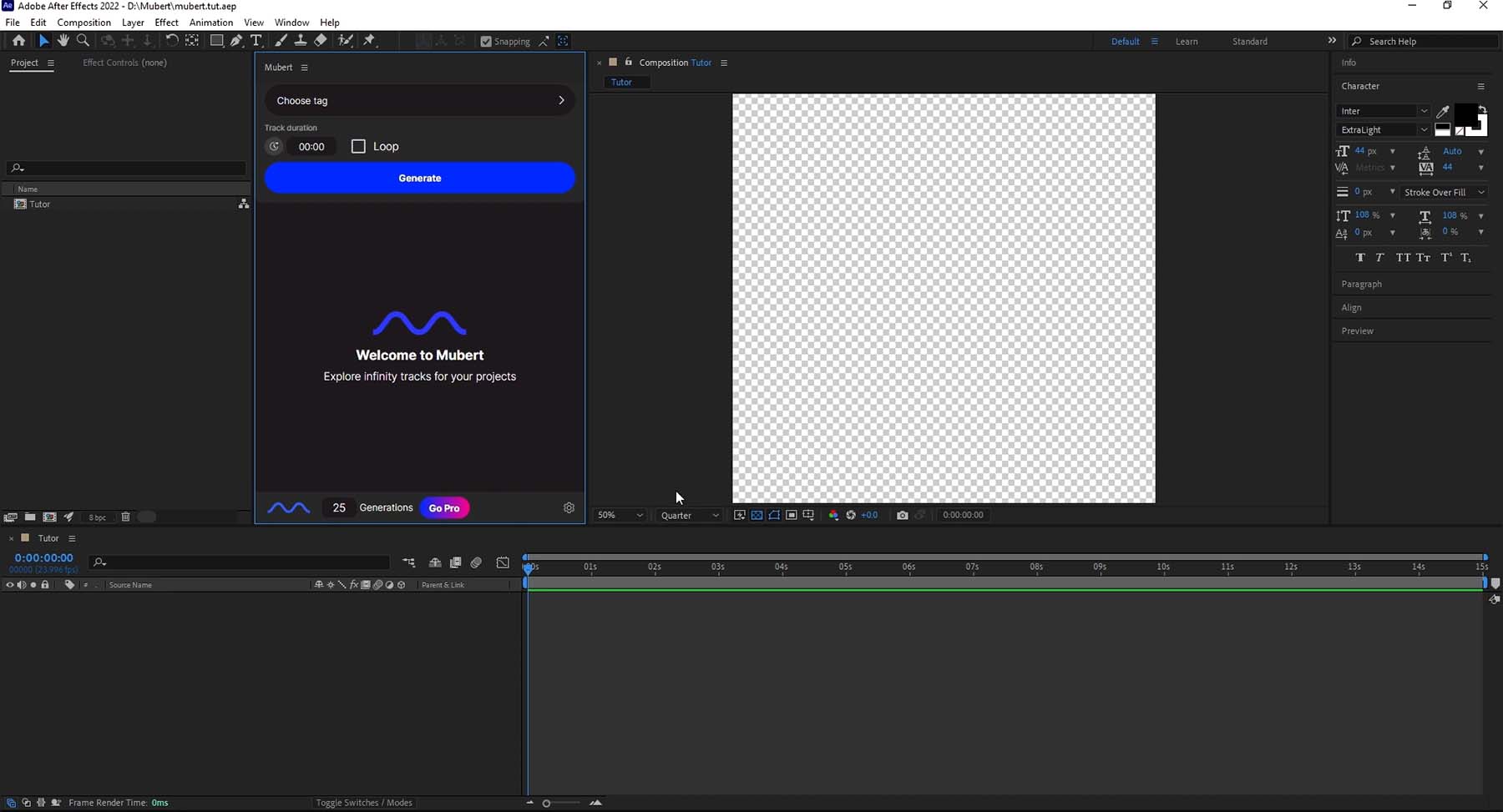Click the Generate button in Mubert
Image resolution: width=1503 pixels, height=812 pixels.
(x=419, y=178)
